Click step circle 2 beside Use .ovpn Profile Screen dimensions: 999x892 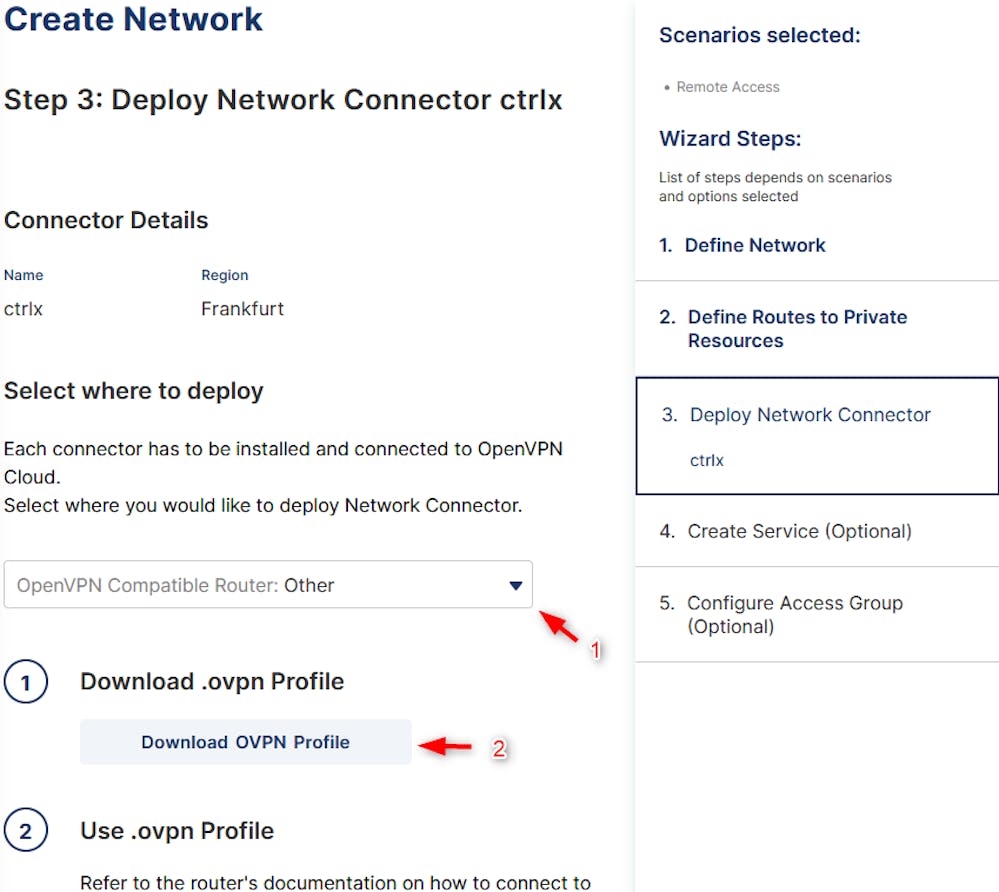25,830
